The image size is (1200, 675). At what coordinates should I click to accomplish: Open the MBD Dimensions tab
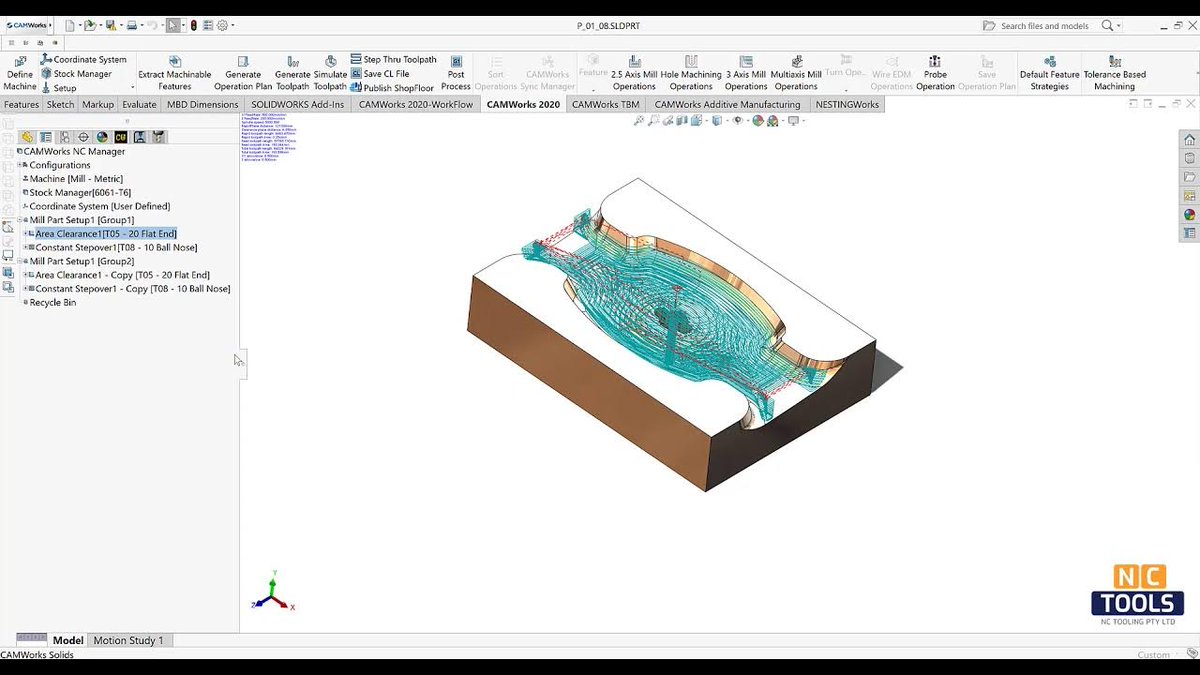click(203, 104)
